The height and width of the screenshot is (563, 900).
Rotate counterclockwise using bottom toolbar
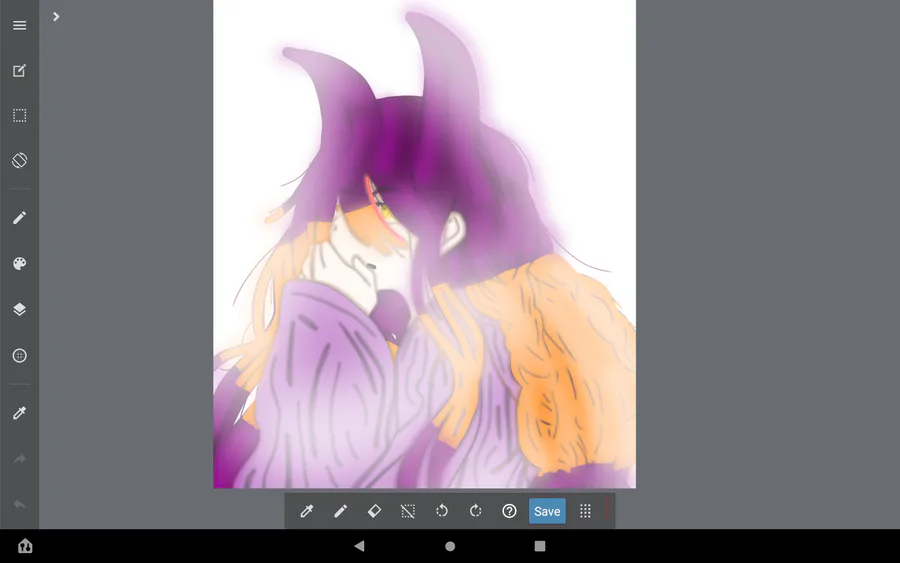pyautogui.click(x=441, y=511)
